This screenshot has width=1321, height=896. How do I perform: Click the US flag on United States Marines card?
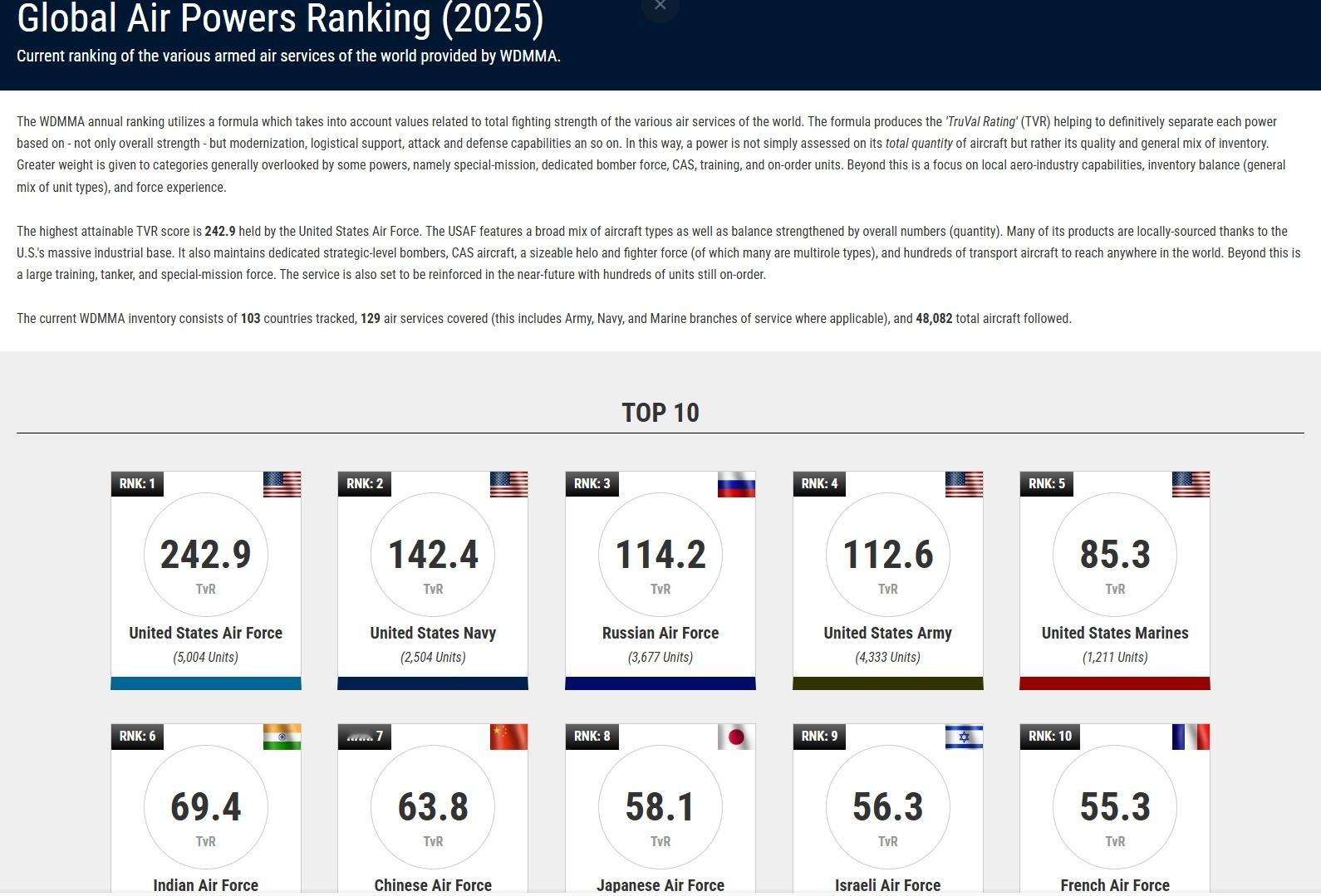(1191, 484)
